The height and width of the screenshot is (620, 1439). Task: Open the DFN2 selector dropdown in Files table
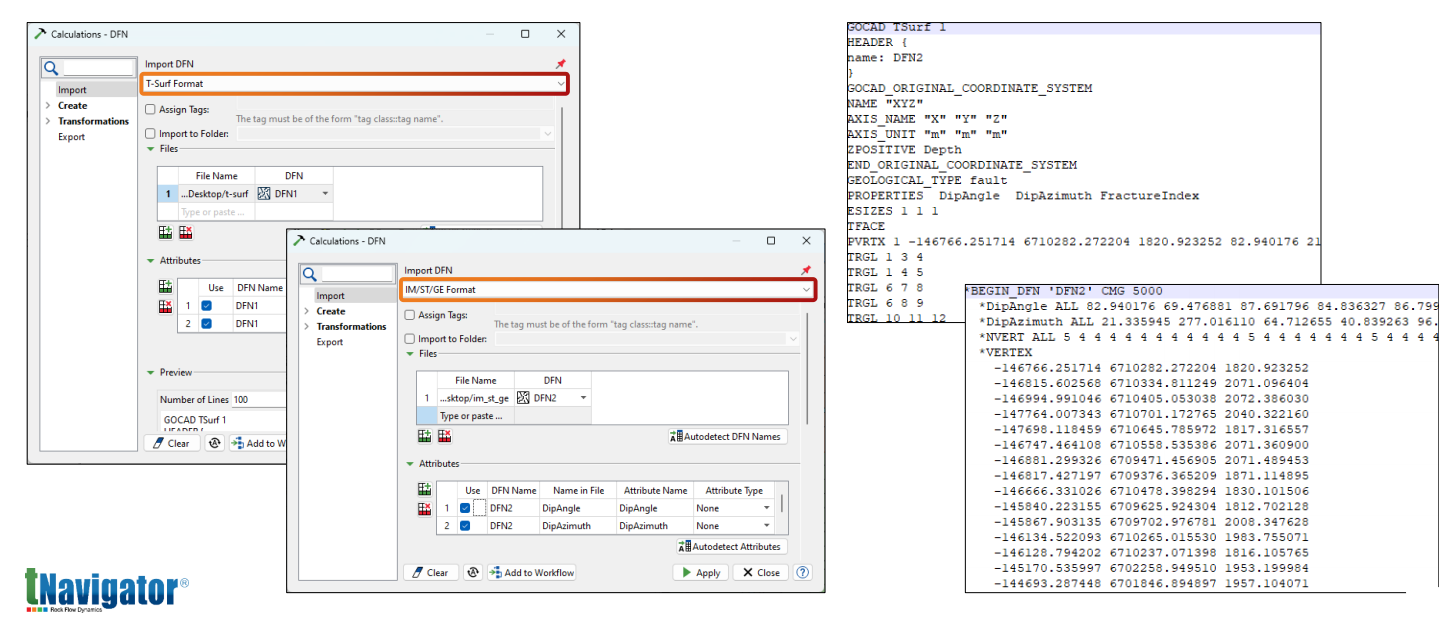point(583,398)
